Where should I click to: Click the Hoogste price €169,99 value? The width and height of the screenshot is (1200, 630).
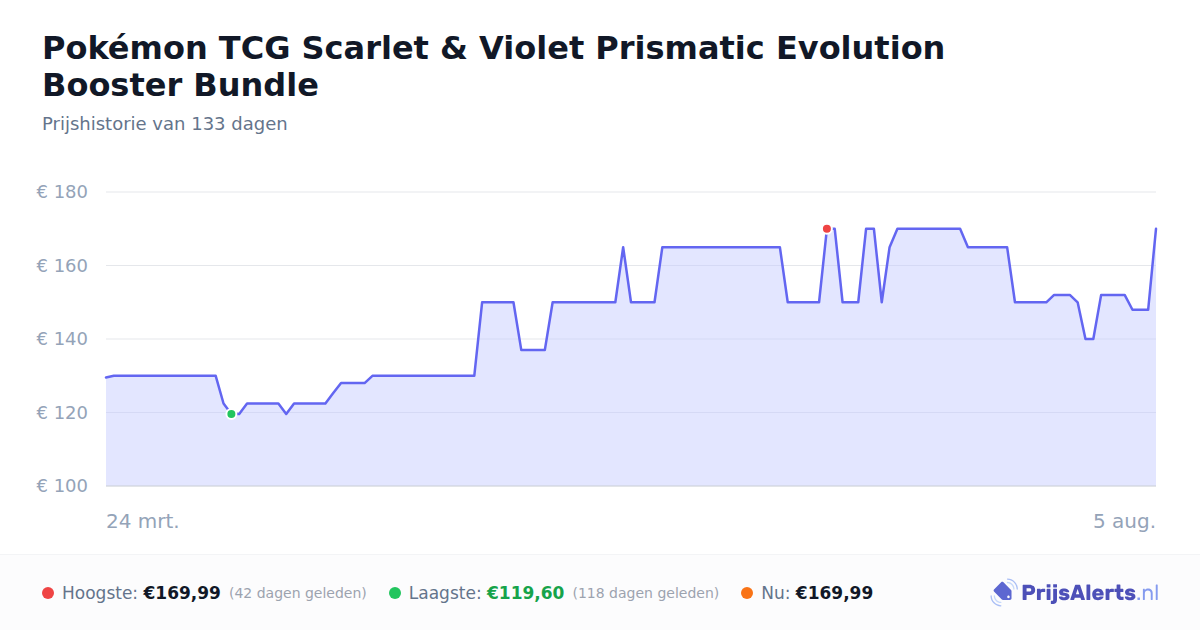182,593
